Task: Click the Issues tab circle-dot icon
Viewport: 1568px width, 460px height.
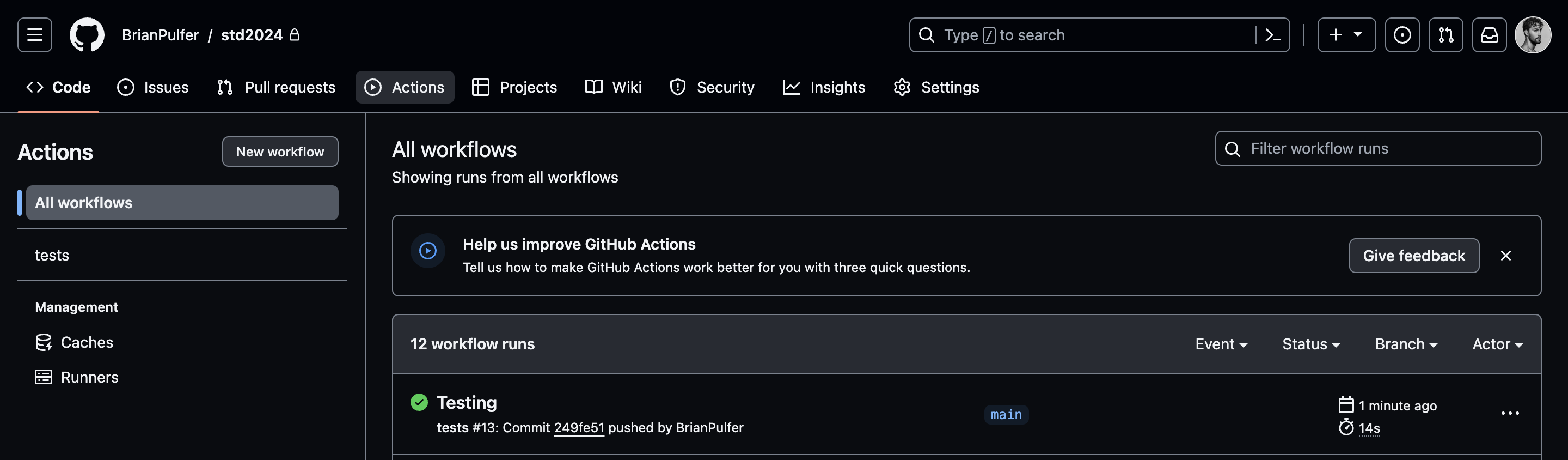Action: pyautogui.click(x=125, y=87)
